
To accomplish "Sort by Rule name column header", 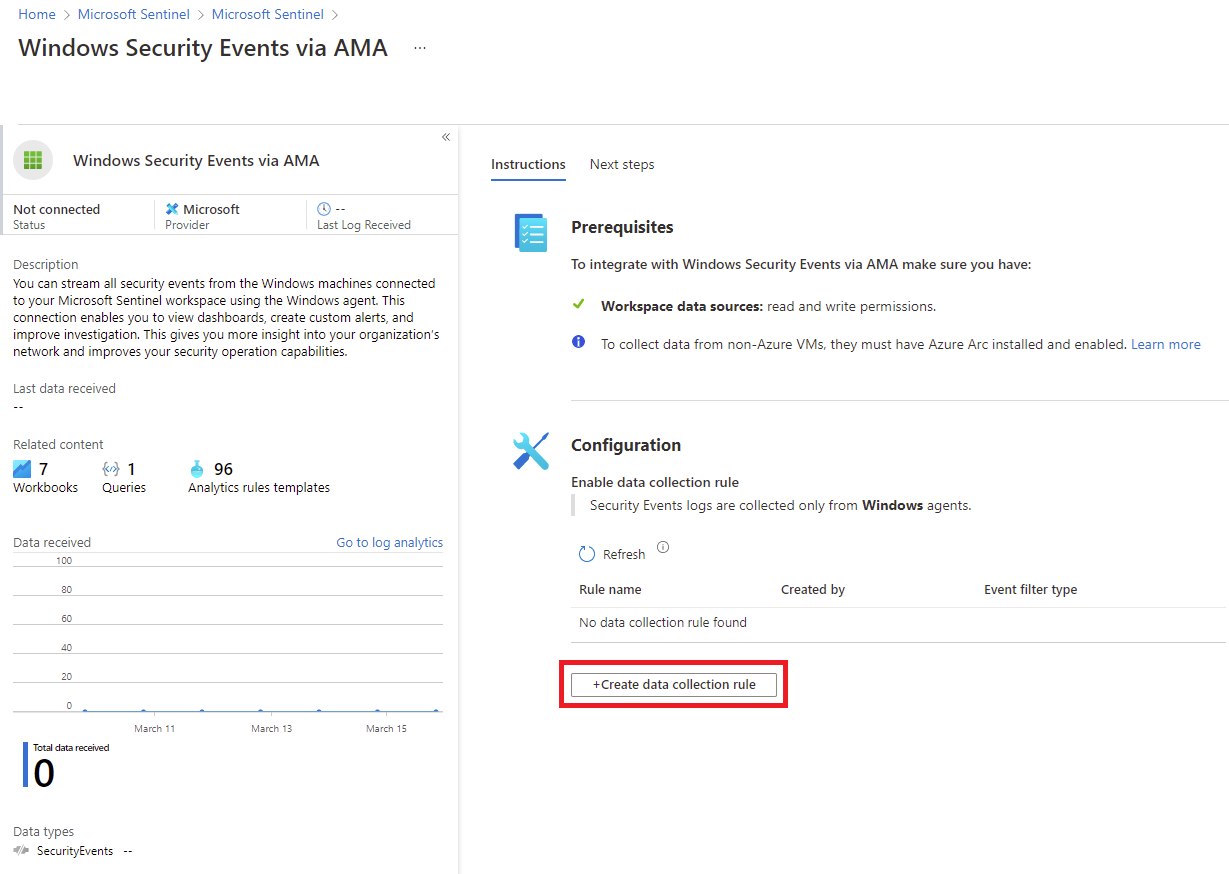I will point(610,590).
